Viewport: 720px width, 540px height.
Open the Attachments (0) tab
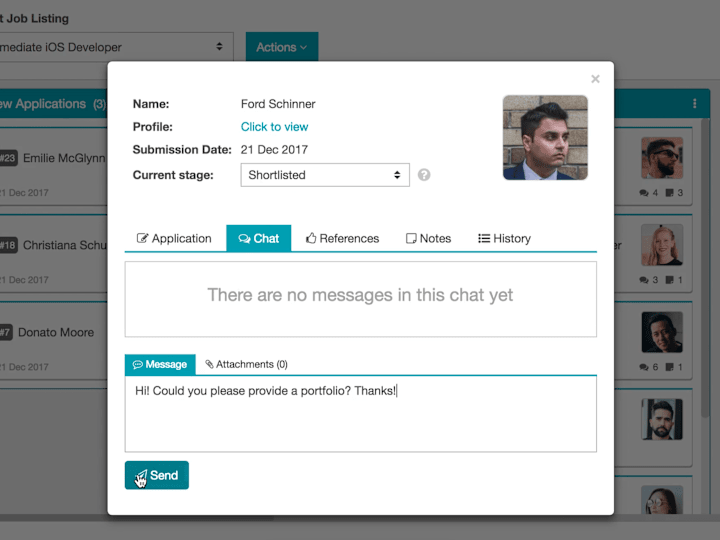246,365
